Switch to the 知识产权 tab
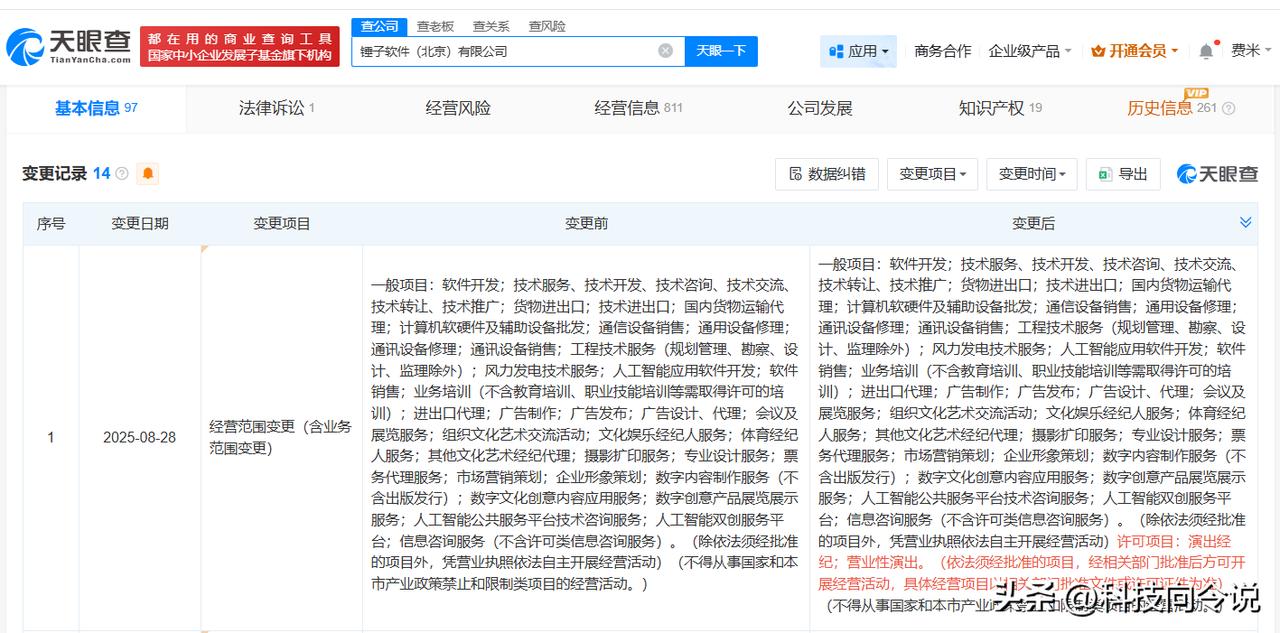 click(1000, 108)
